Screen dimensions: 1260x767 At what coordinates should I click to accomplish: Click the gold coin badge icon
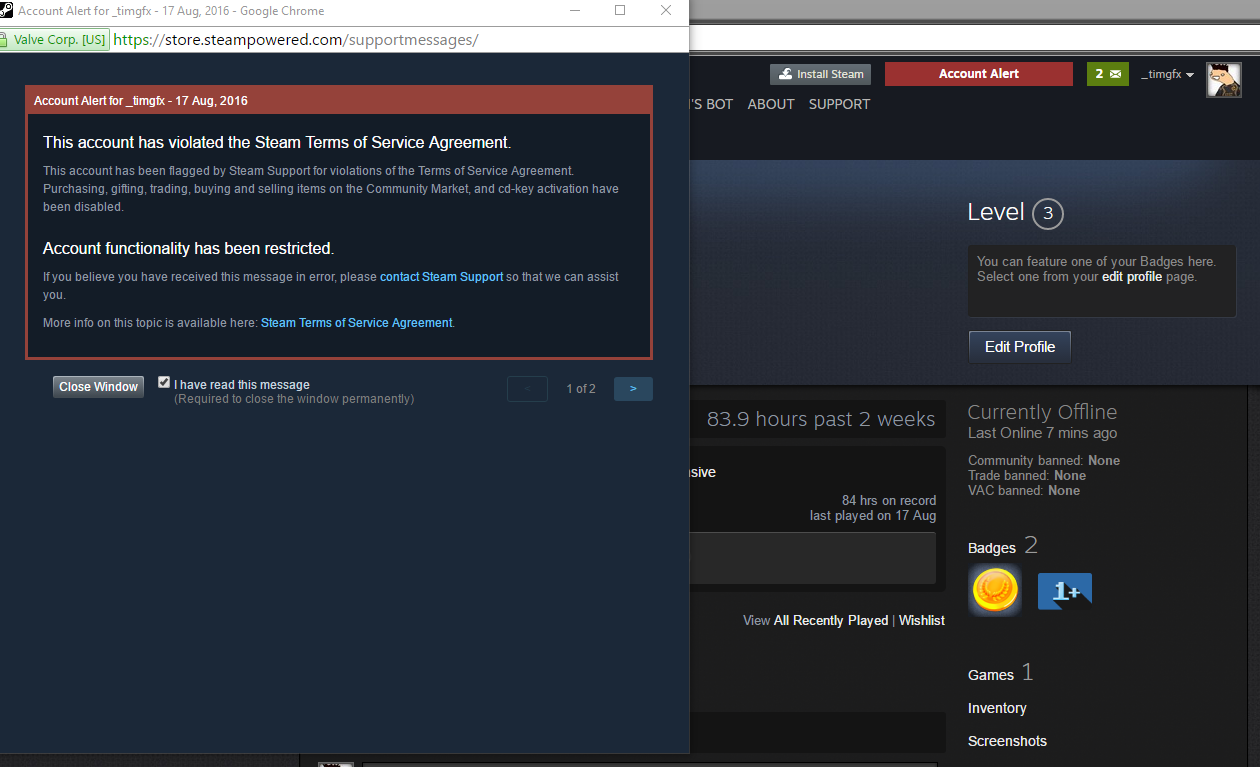click(x=994, y=590)
